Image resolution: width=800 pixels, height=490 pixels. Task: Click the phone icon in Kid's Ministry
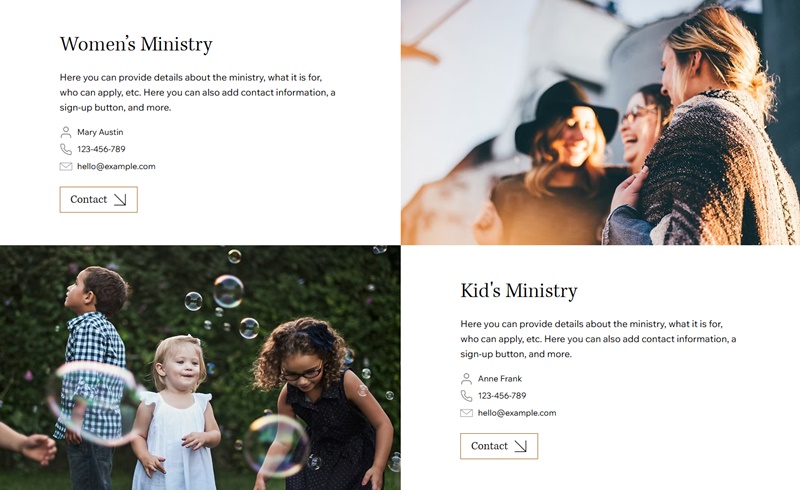(466, 396)
